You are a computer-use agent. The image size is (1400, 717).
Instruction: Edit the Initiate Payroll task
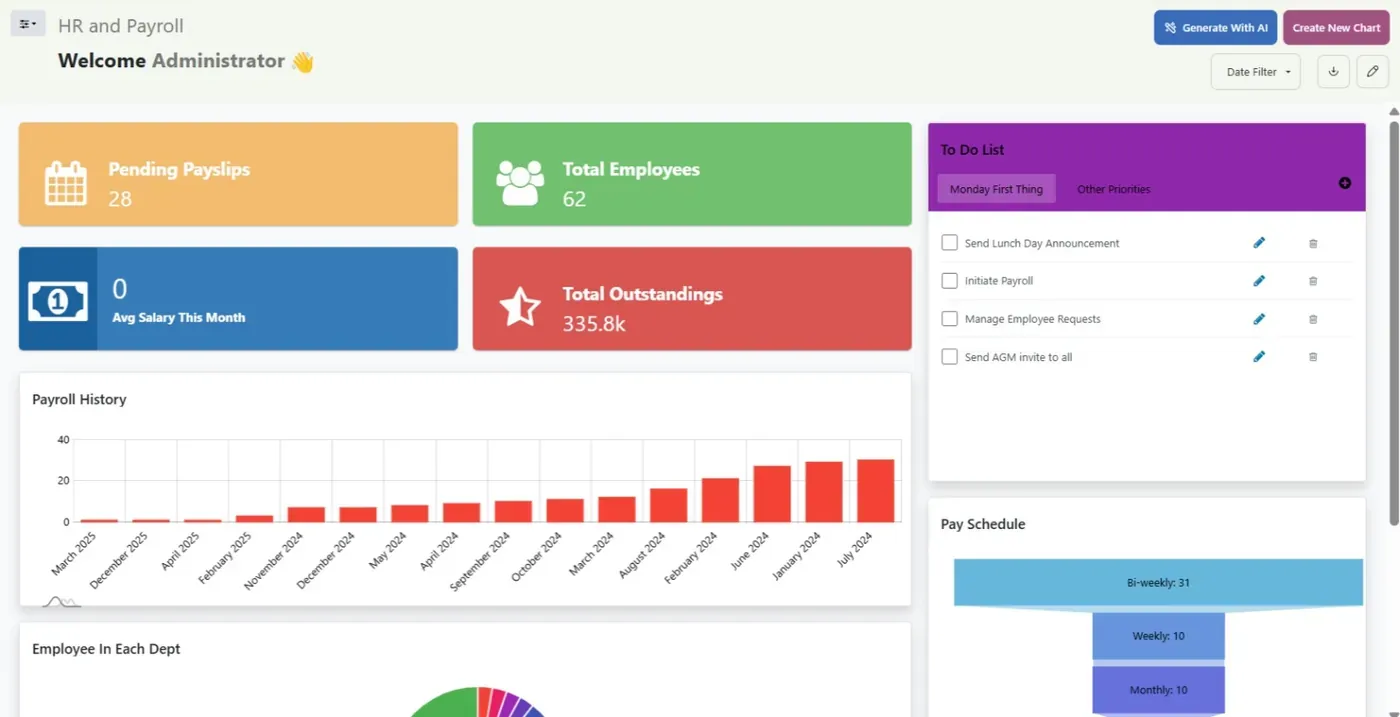(1259, 281)
